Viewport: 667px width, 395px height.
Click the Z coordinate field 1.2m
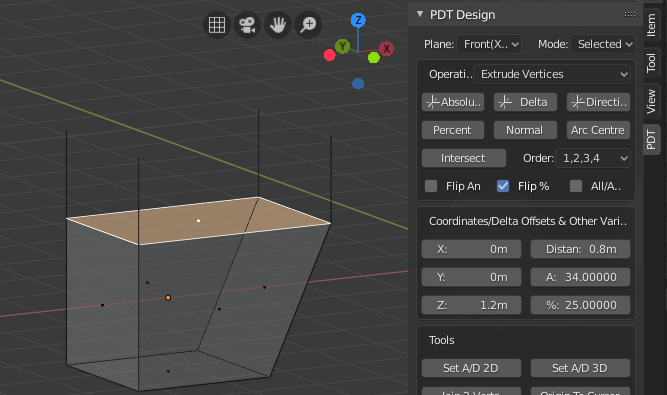(471, 305)
